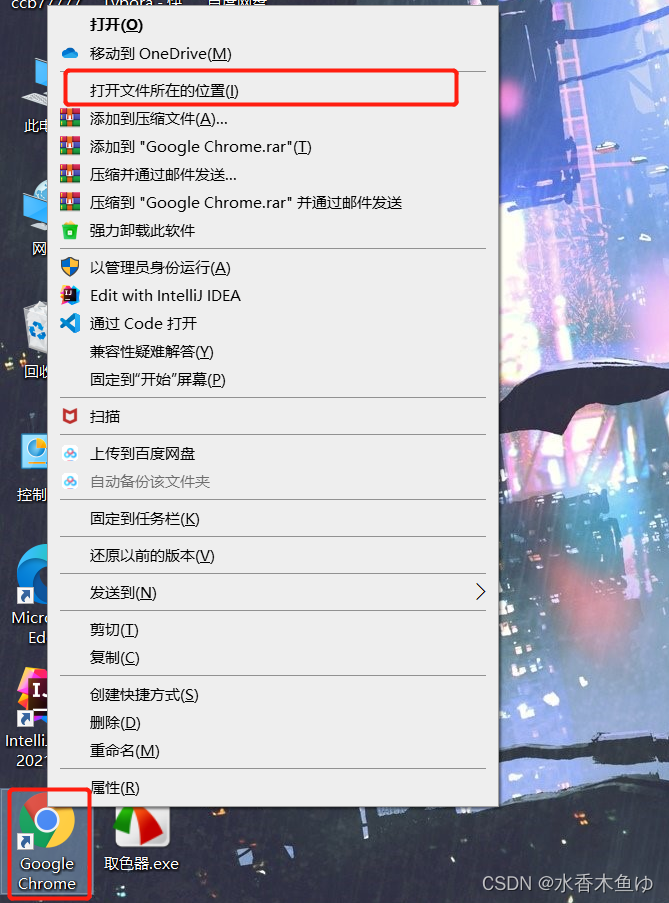669x903 pixels.
Task: Select the IntelliJ IDEA desktop shortcut
Action: (x=26, y=719)
